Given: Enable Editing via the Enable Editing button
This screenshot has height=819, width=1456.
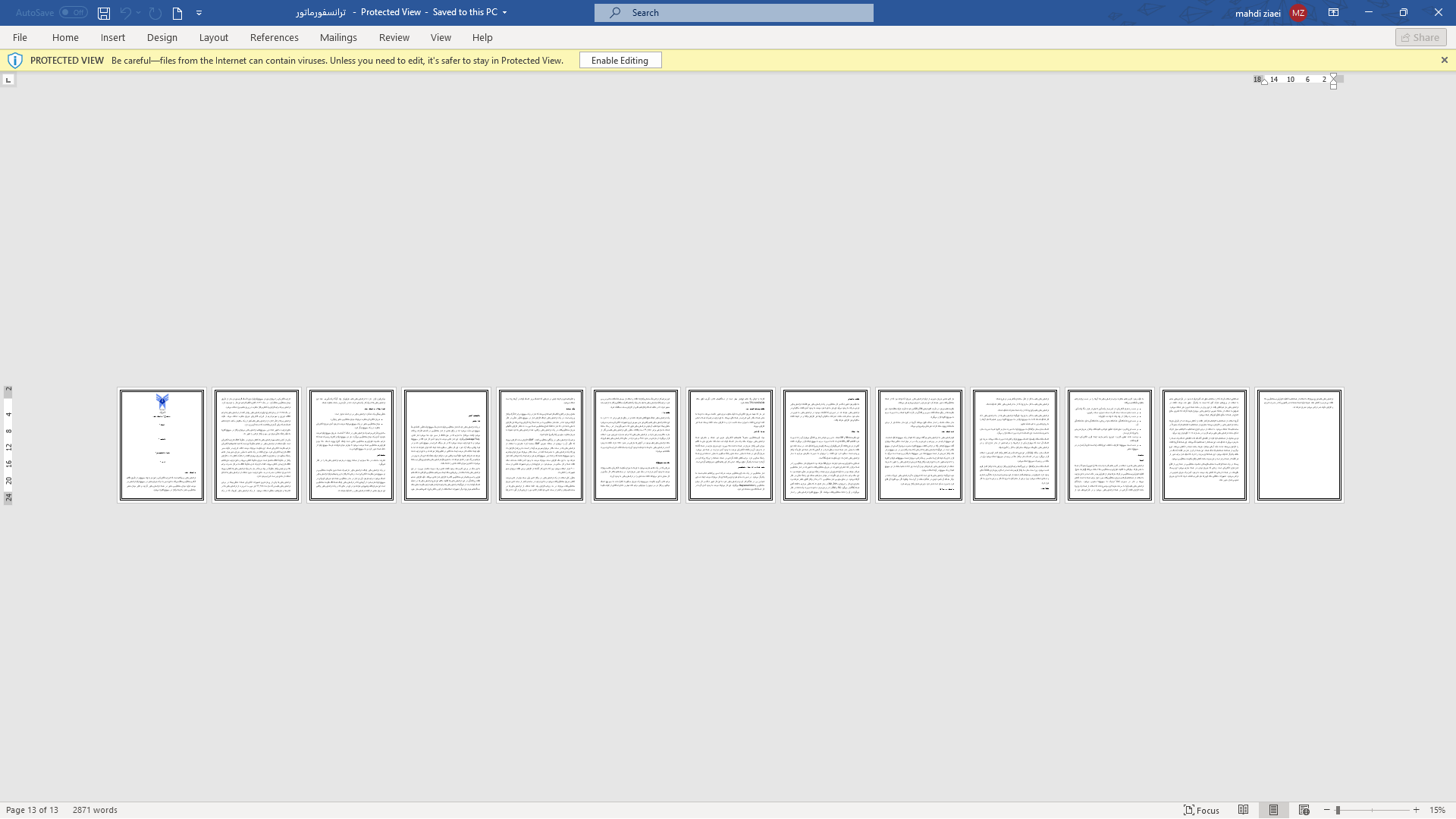Looking at the screenshot, I should [619, 60].
